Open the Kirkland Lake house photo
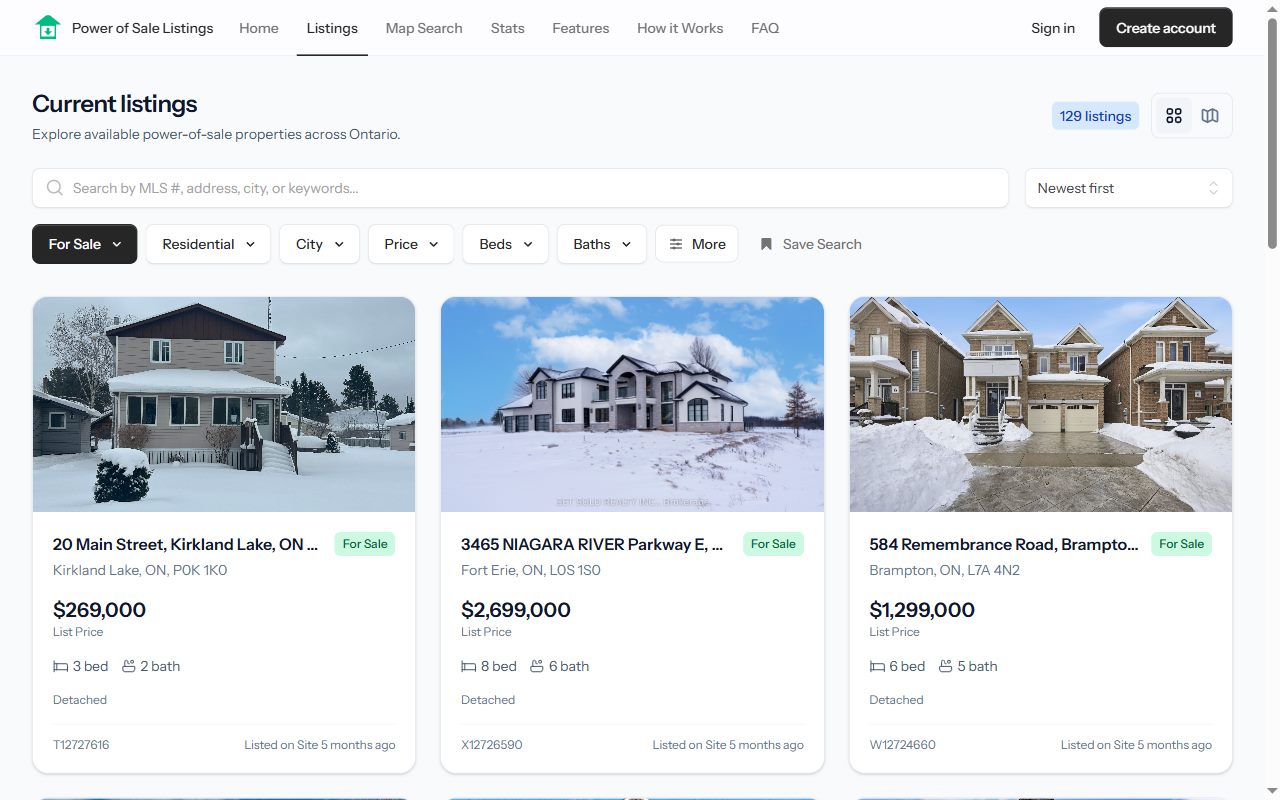Image resolution: width=1280 pixels, height=800 pixels. pos(224,404)
